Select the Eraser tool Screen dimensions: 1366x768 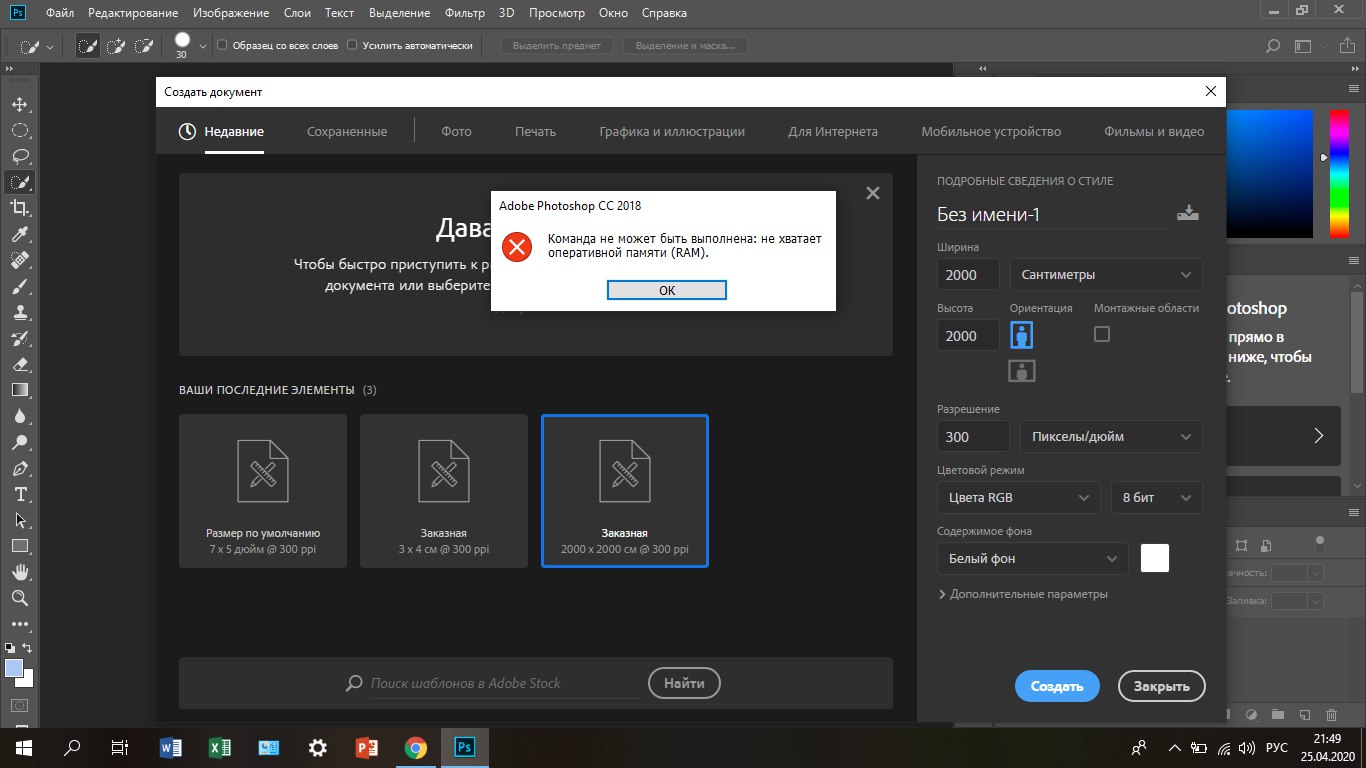(x=19, y=364)
